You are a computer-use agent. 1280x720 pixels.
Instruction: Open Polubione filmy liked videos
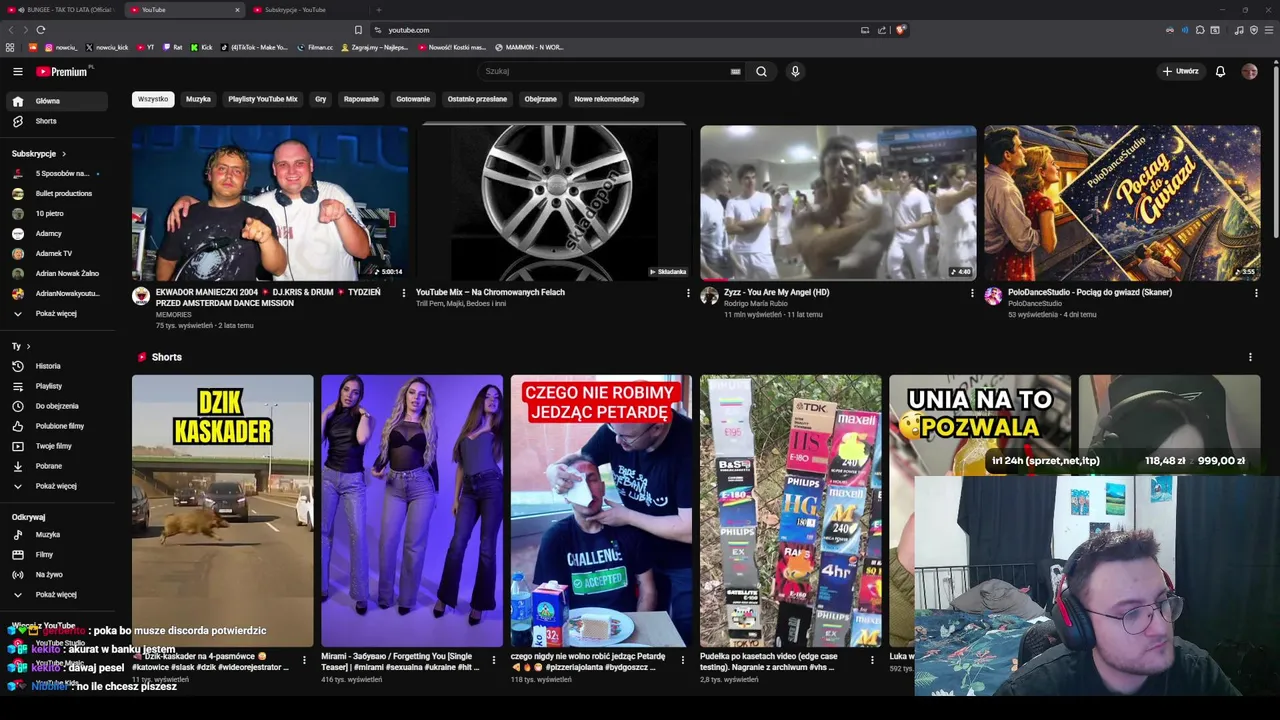[x=57, y=426]
